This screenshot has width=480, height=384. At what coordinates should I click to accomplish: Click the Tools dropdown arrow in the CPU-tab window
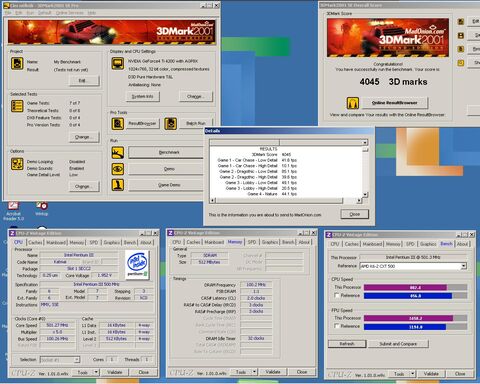point(96,372)
